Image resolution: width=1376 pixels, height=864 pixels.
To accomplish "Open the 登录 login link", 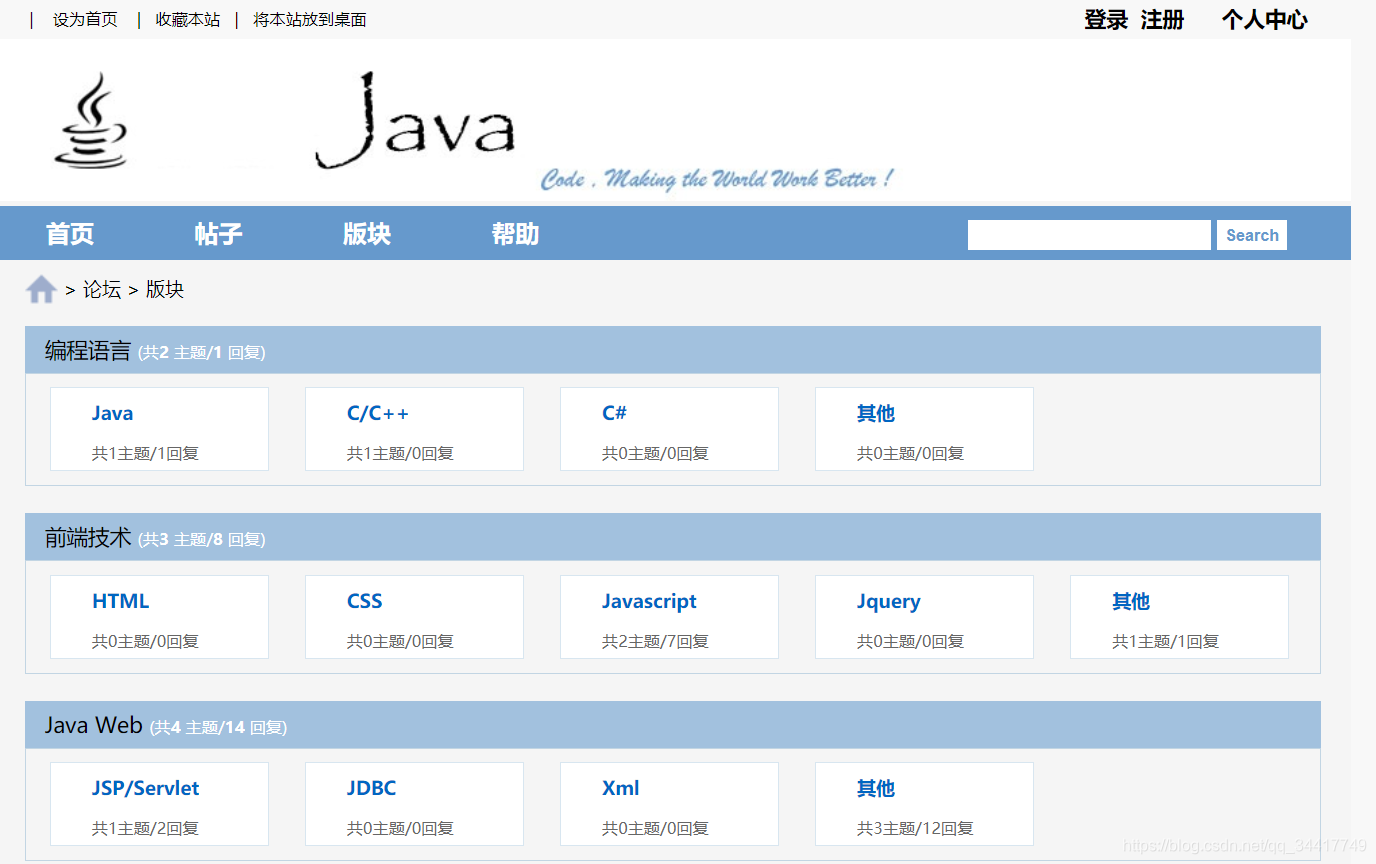I will 1106,20.
